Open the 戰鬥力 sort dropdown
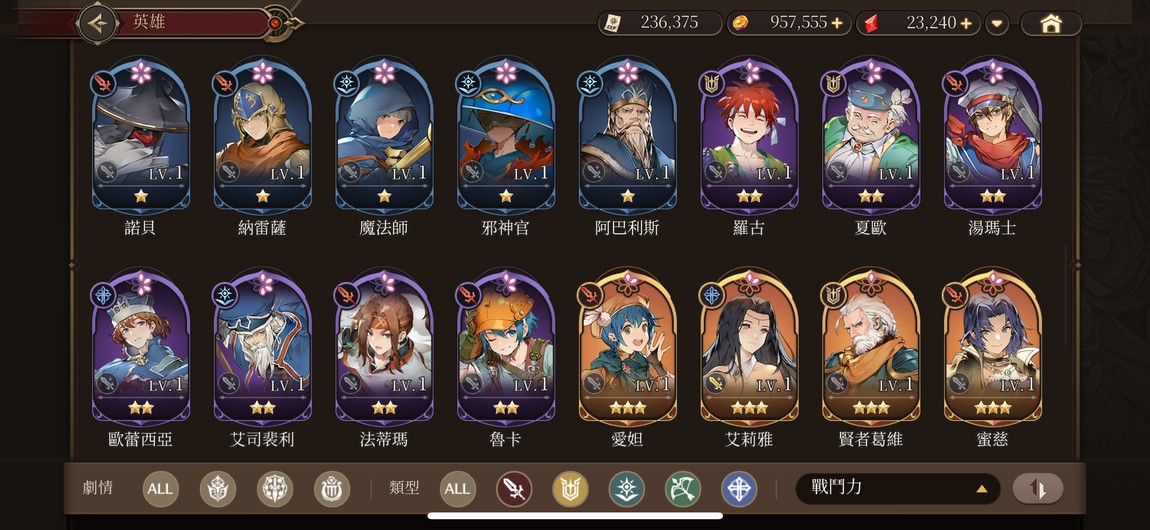This screenshot has width=1150, height=530. click(x=898, y=488)
